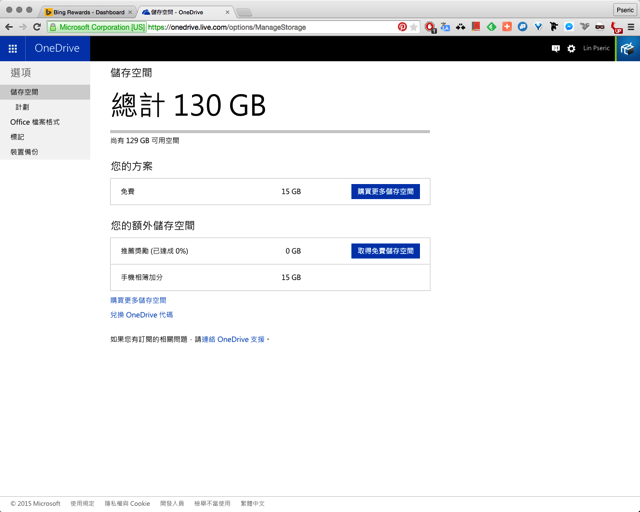Click the 免費 plan row label
Viewport: 640px width, 512px height.
point(128,191)
